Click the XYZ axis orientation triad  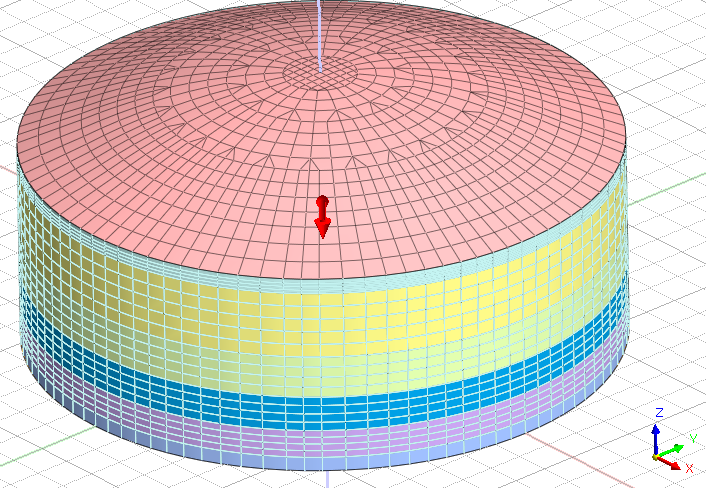pyautogui.click(x=673, y=442)
